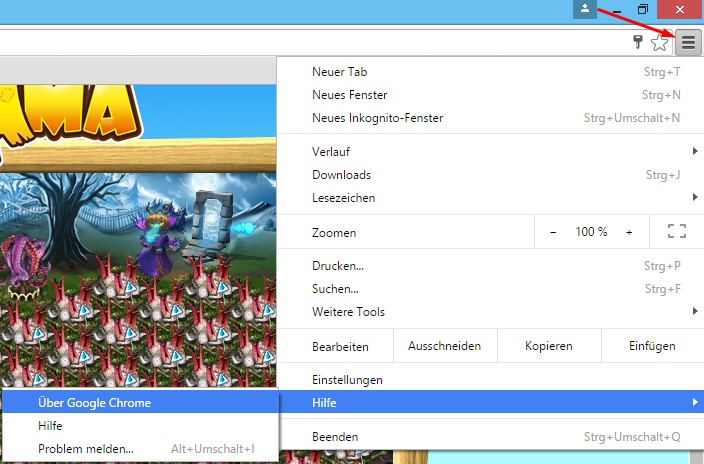704x464 pixels.
Task: Expand the highlighted Hilfe submenu
Action: tap(490, 402)
